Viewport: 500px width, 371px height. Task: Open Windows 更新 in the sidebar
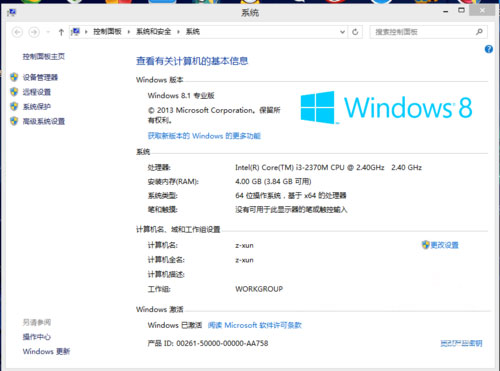46,351
